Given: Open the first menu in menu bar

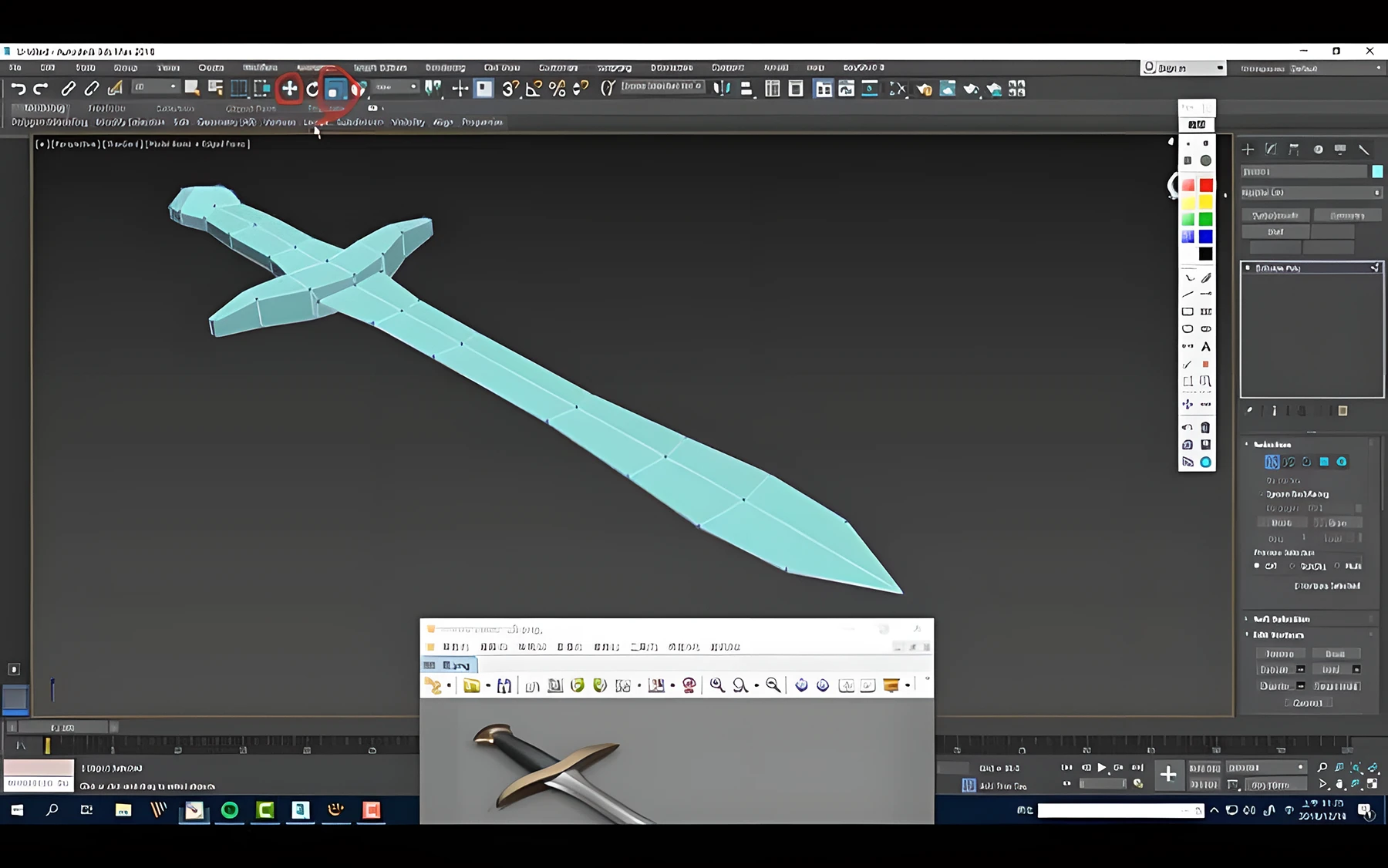Looking at the screenshot, I should tap(15, 68).
